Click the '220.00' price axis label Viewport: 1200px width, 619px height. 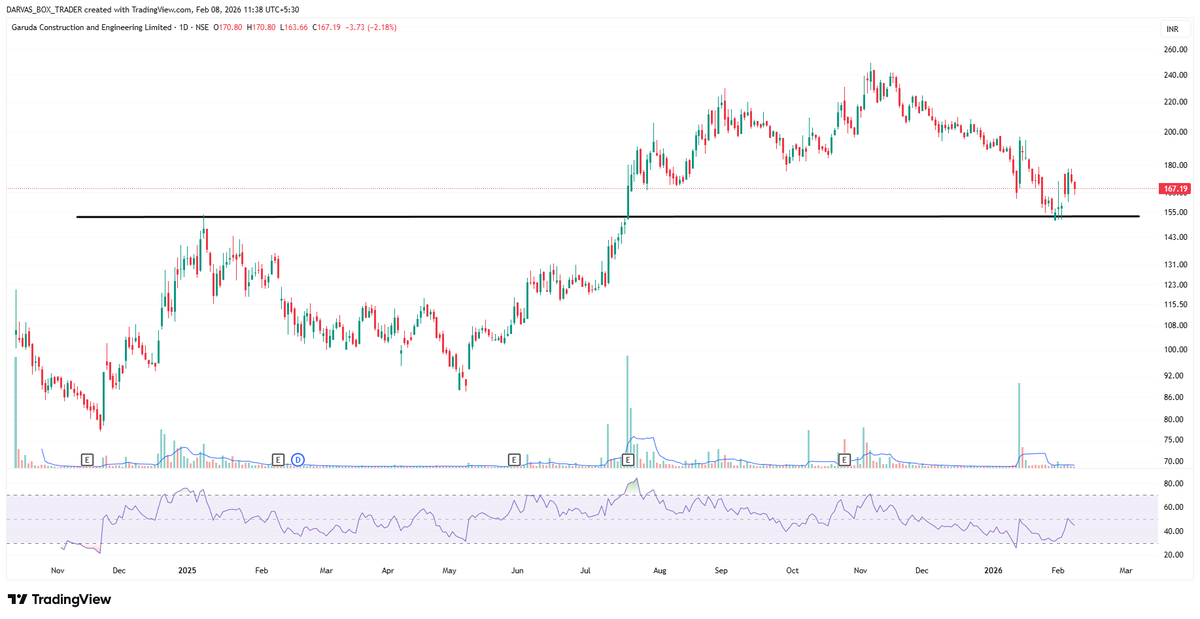coord(1174,102)
